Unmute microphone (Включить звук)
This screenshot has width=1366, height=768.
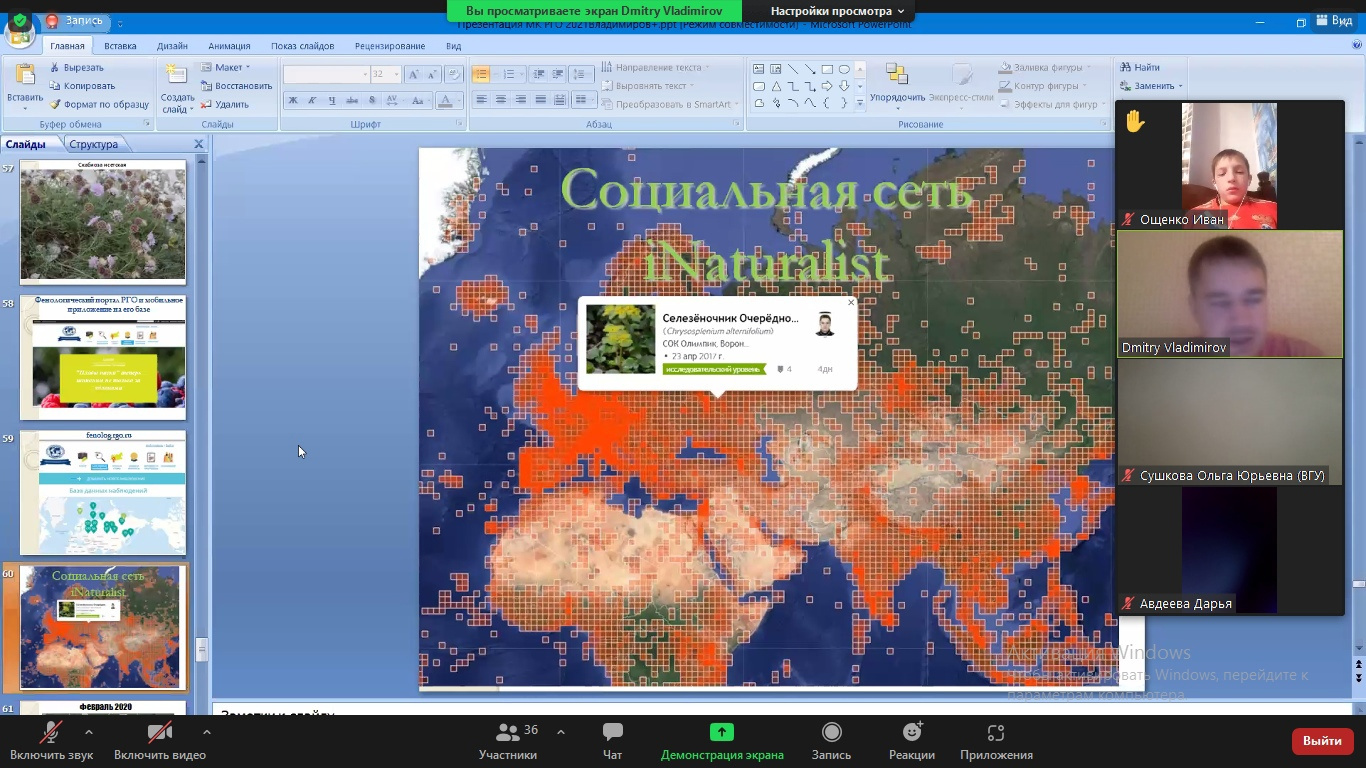point(51,741)
